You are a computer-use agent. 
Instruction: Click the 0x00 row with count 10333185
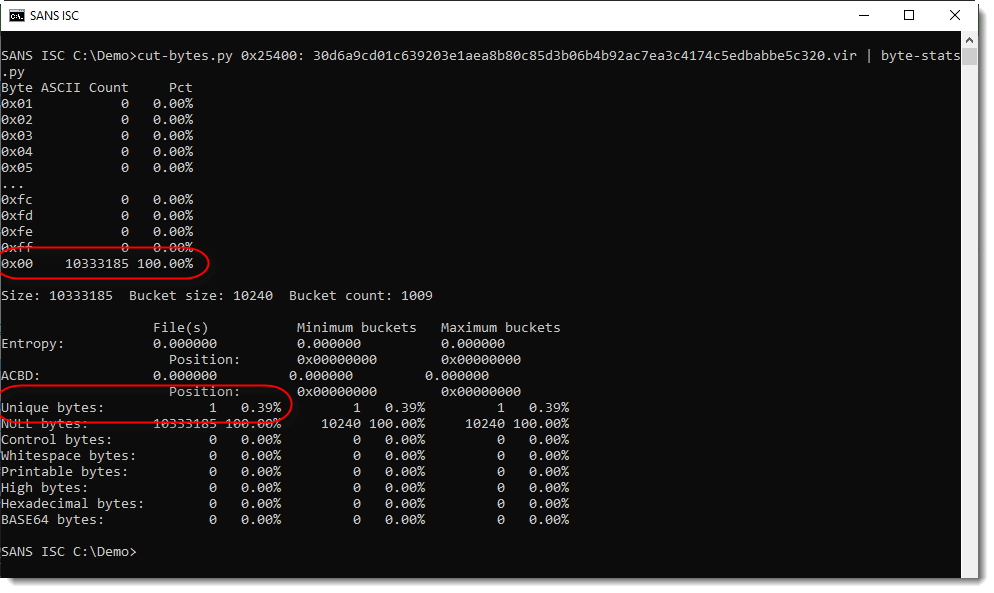point(97,263)
